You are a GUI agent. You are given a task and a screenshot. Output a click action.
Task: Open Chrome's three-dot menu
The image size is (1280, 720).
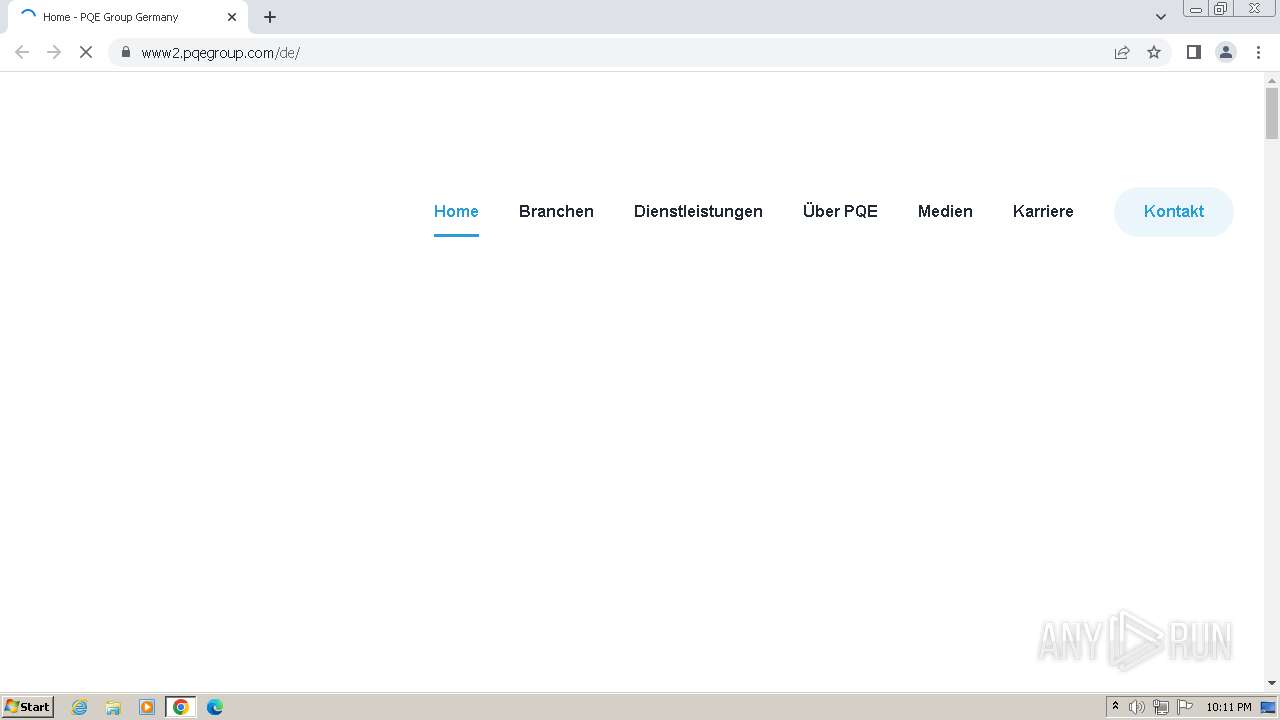click(x=1258, y=52)
